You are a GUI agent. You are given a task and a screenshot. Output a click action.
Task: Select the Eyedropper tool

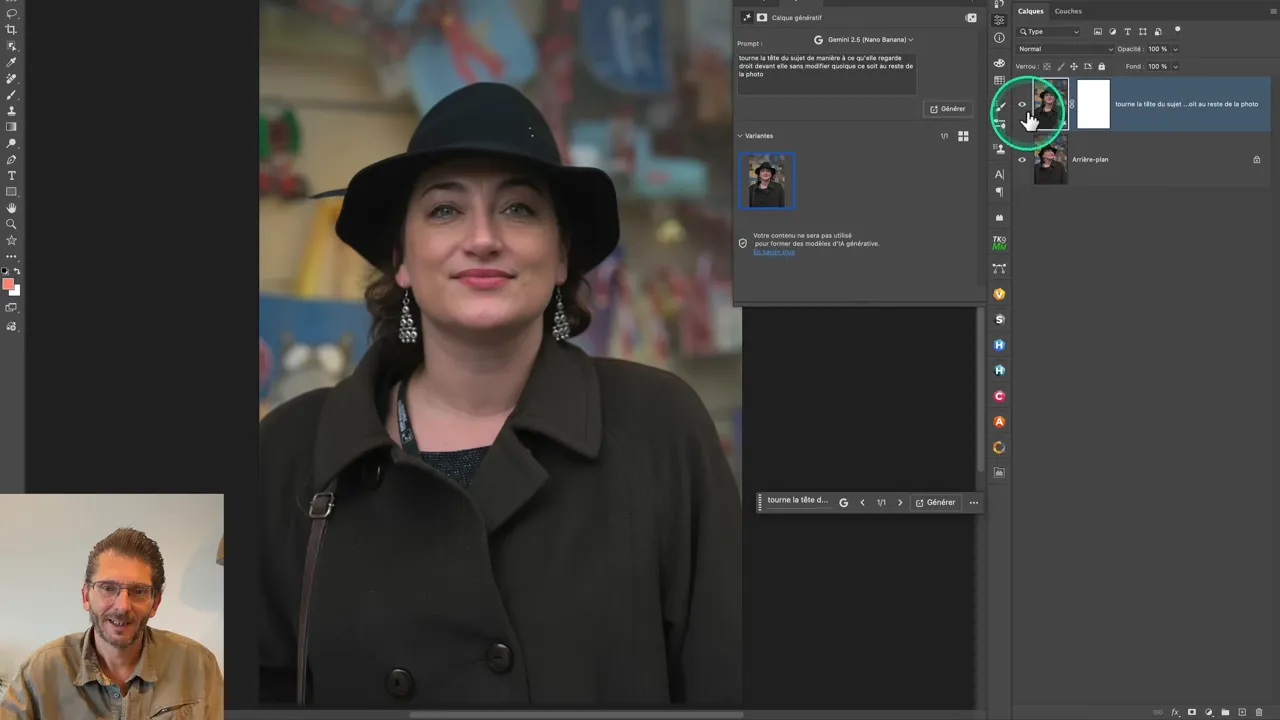pyautogui.click(x=12, y=62)
